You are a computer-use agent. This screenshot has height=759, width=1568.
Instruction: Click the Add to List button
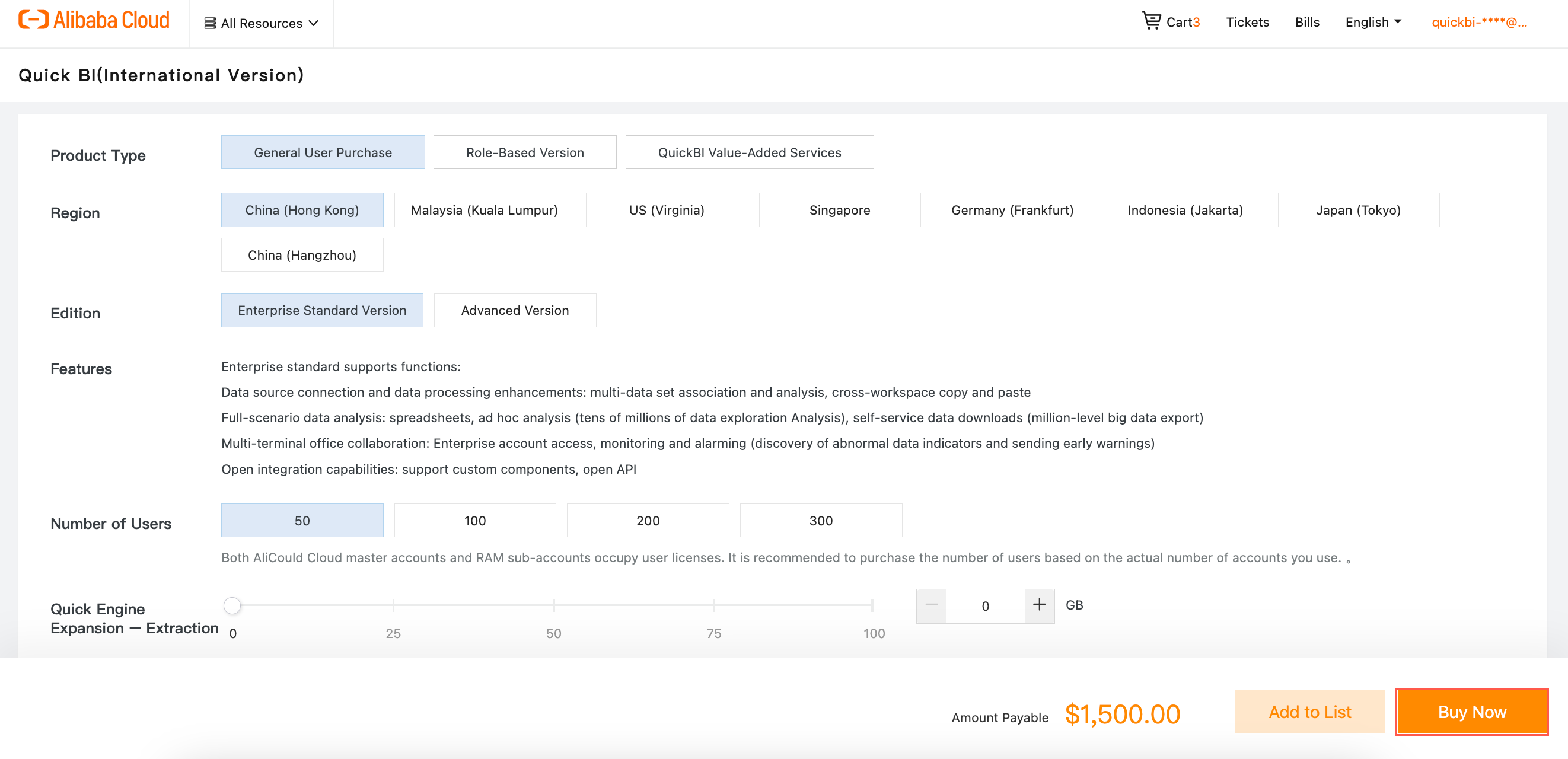1309,712
